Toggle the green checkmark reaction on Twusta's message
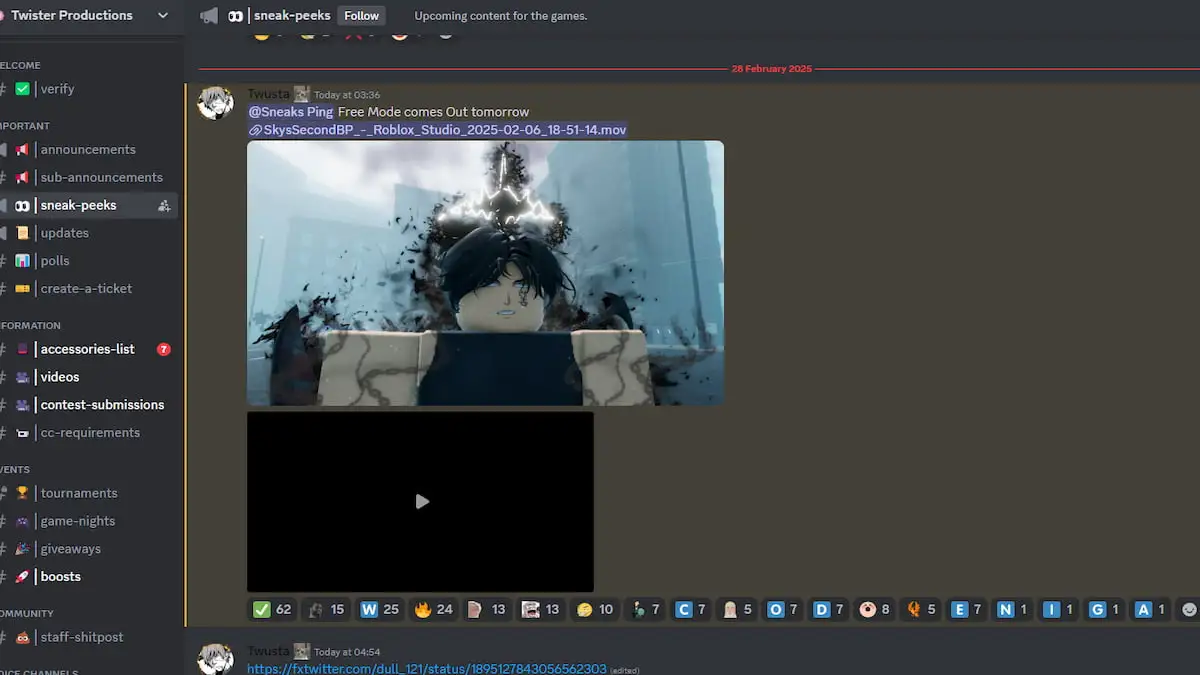1200x675 pixels. pyautogui.click(x=271, y=608)
